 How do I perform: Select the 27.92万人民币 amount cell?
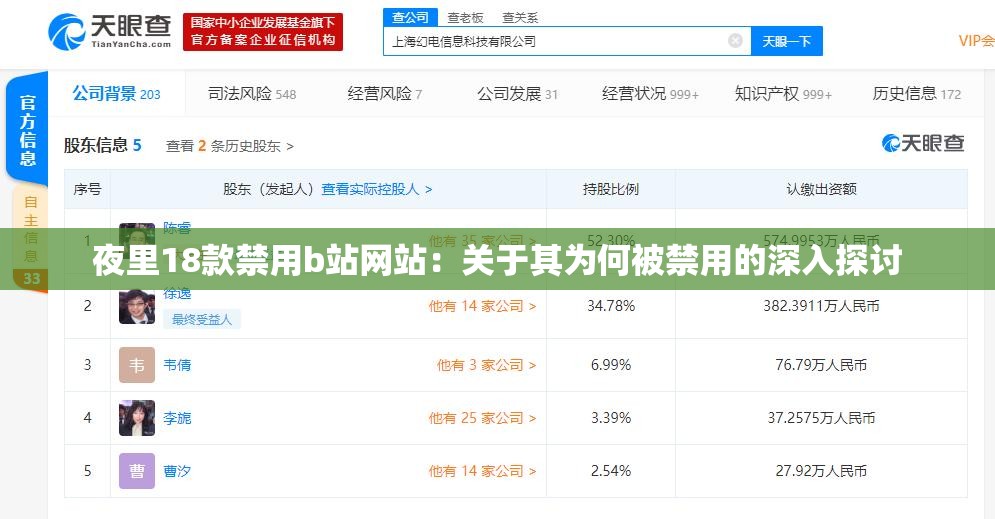point(821,471)
